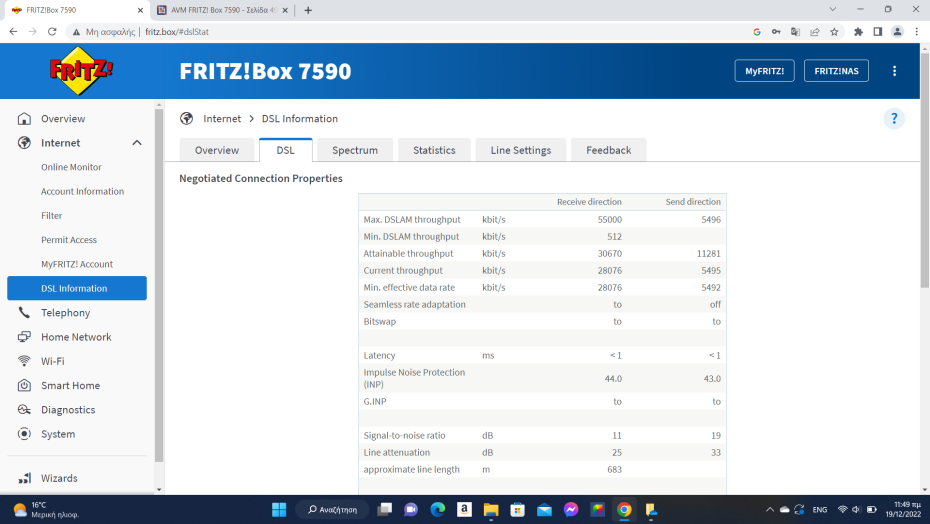Open File Explorer from the taskbar
930x524 pixels.
(x=491, y=510)
